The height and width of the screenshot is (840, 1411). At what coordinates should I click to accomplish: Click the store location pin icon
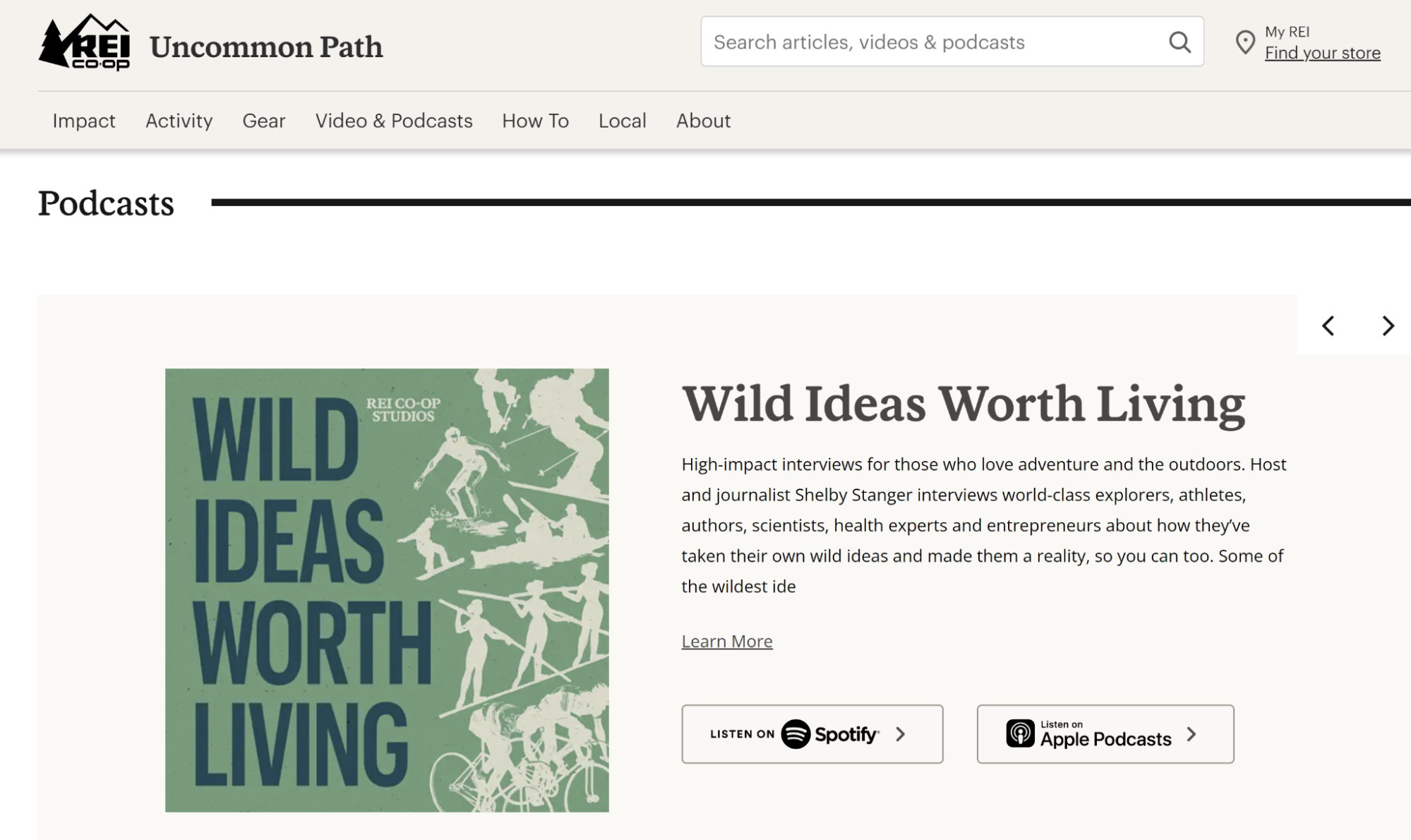point(1245,42)
